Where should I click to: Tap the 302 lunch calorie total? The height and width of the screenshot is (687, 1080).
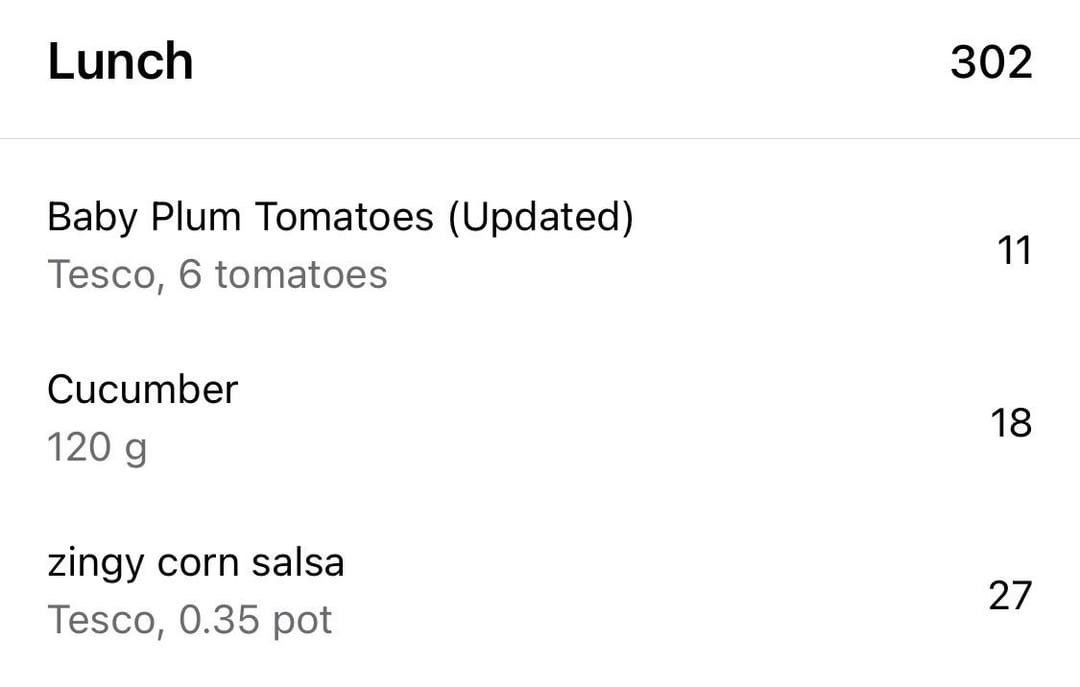991,62
